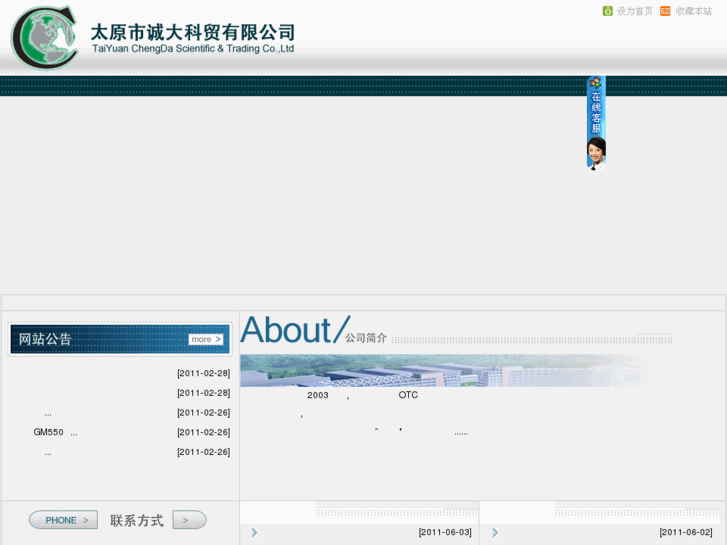
Task: Open the GM550 announcement
Action: [55, 432]
